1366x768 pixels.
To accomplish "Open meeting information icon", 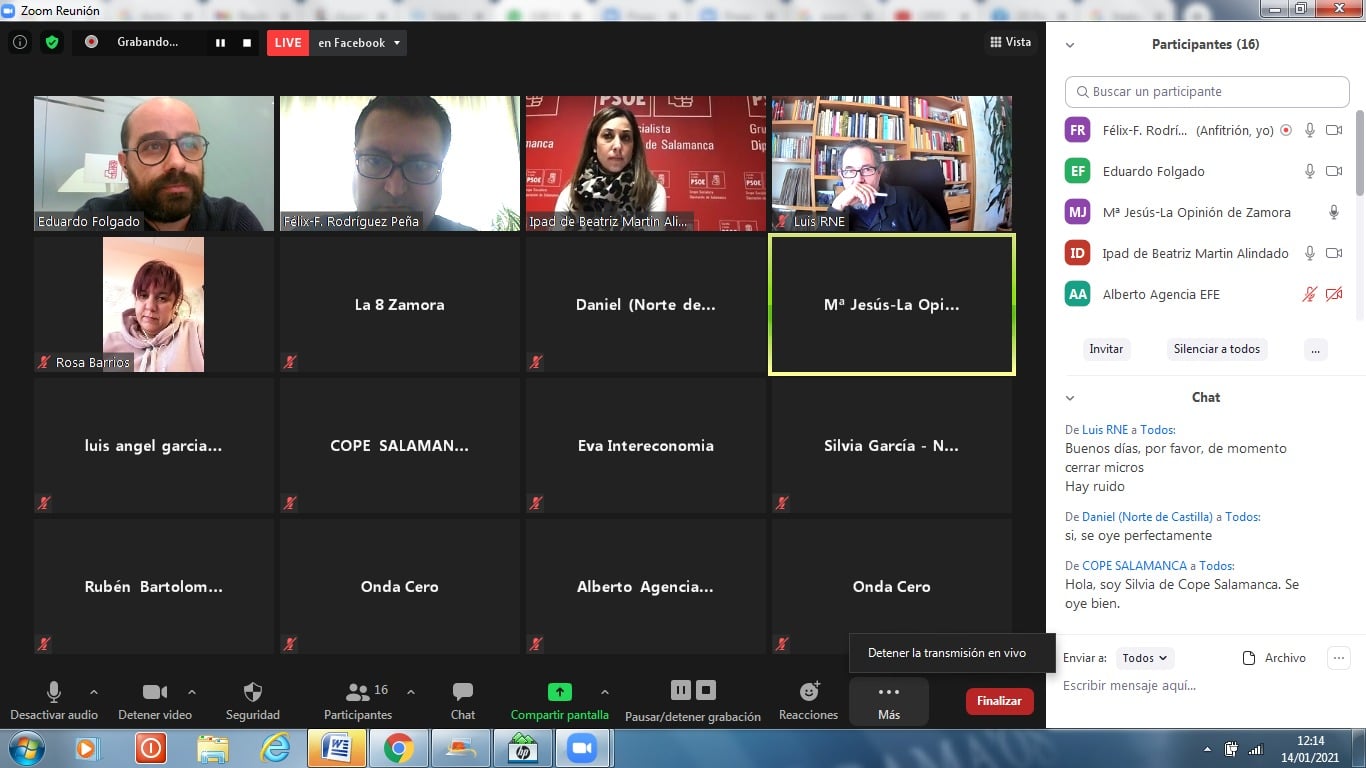I will 20,42.
